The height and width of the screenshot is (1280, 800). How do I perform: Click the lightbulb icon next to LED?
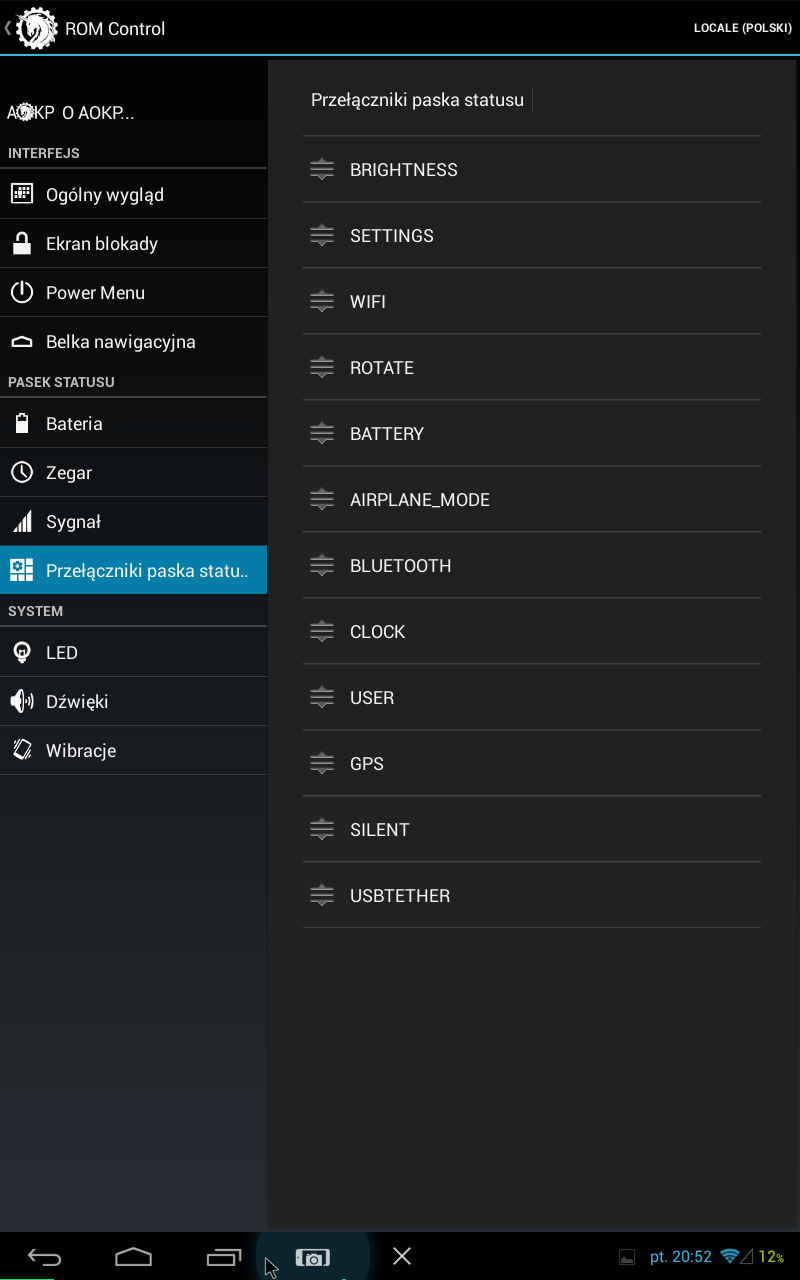point(21,652)
